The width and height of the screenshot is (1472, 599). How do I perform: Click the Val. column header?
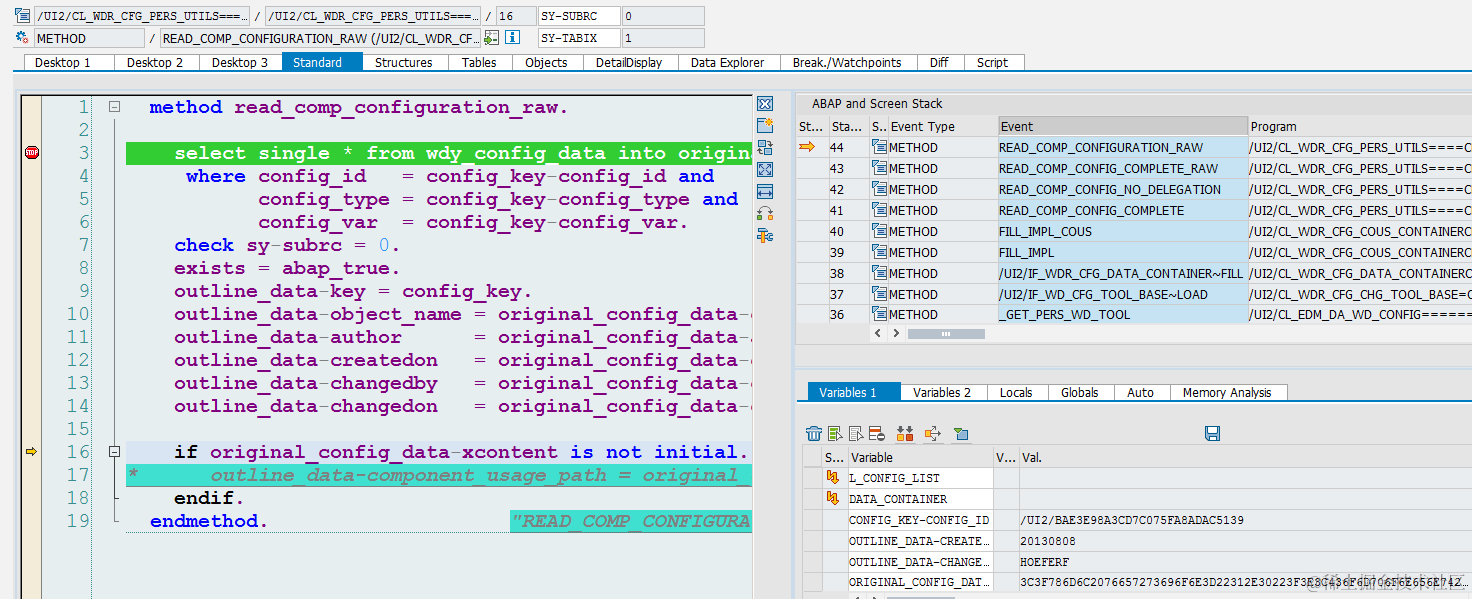click(1245, 457)
